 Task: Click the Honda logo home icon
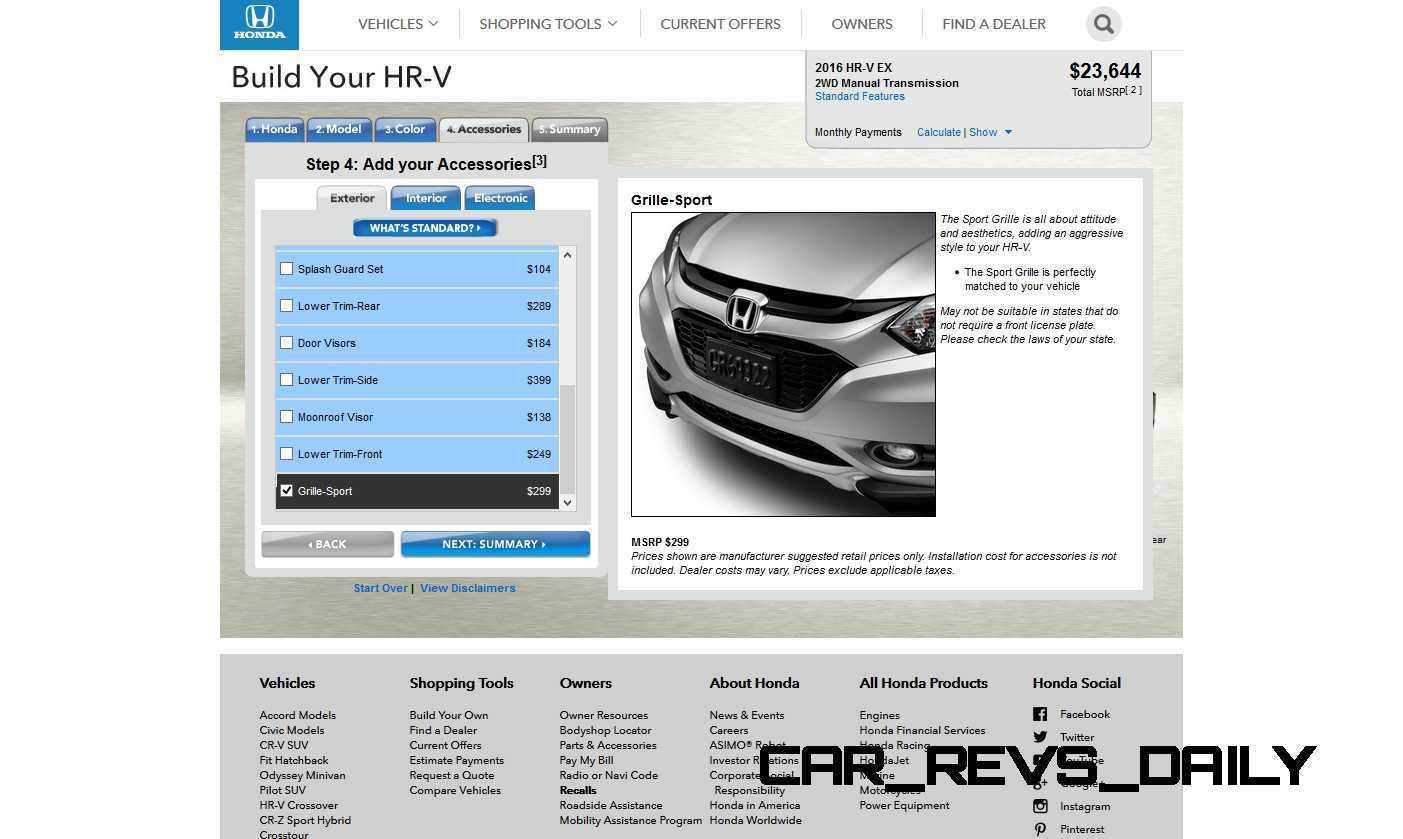click(x=259, y=24)
